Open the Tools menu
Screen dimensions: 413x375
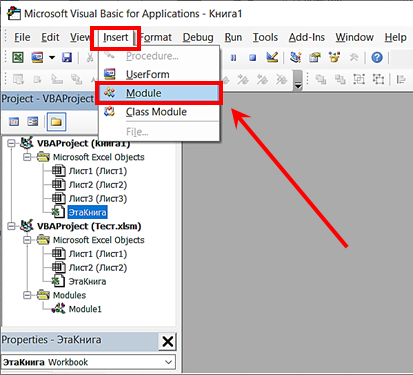[265, 37]
